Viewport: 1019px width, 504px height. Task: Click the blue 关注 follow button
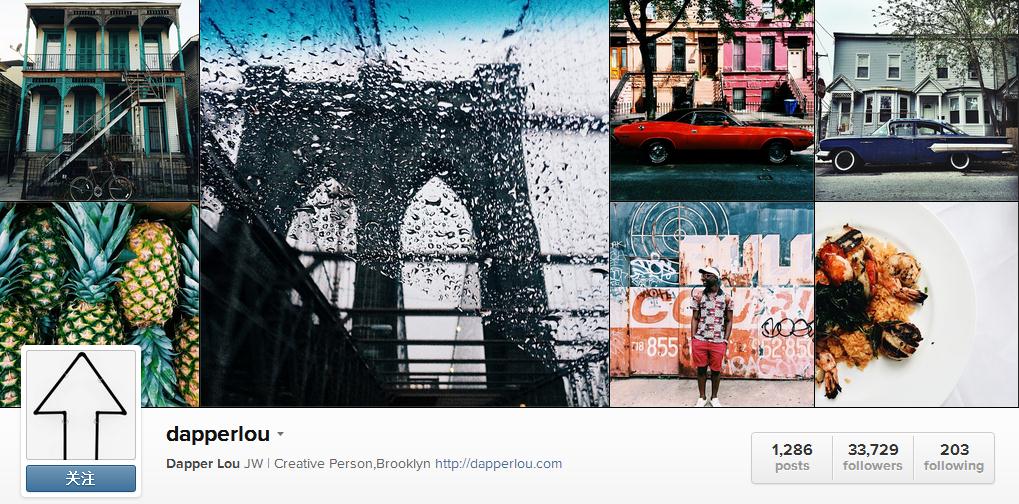pos(81,479)
